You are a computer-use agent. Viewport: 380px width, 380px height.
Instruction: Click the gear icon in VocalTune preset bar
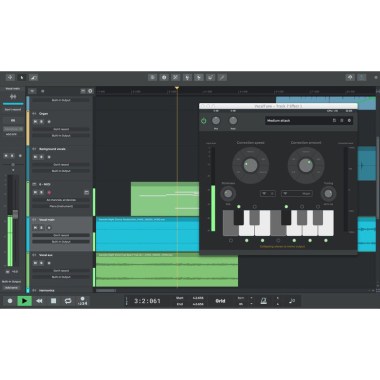(349, 121)
